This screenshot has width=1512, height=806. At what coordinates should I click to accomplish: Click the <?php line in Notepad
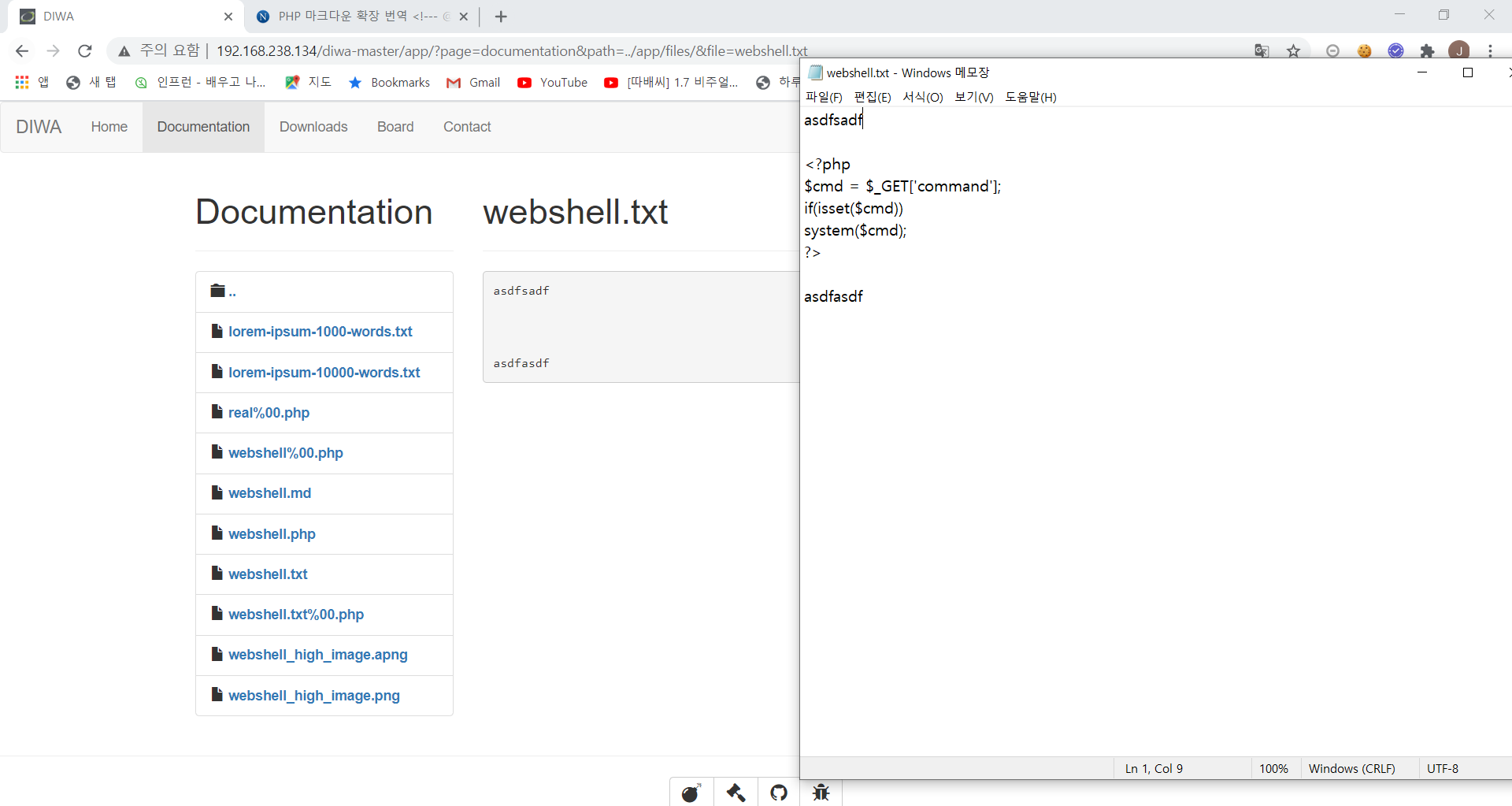click(x=828, y=165)
